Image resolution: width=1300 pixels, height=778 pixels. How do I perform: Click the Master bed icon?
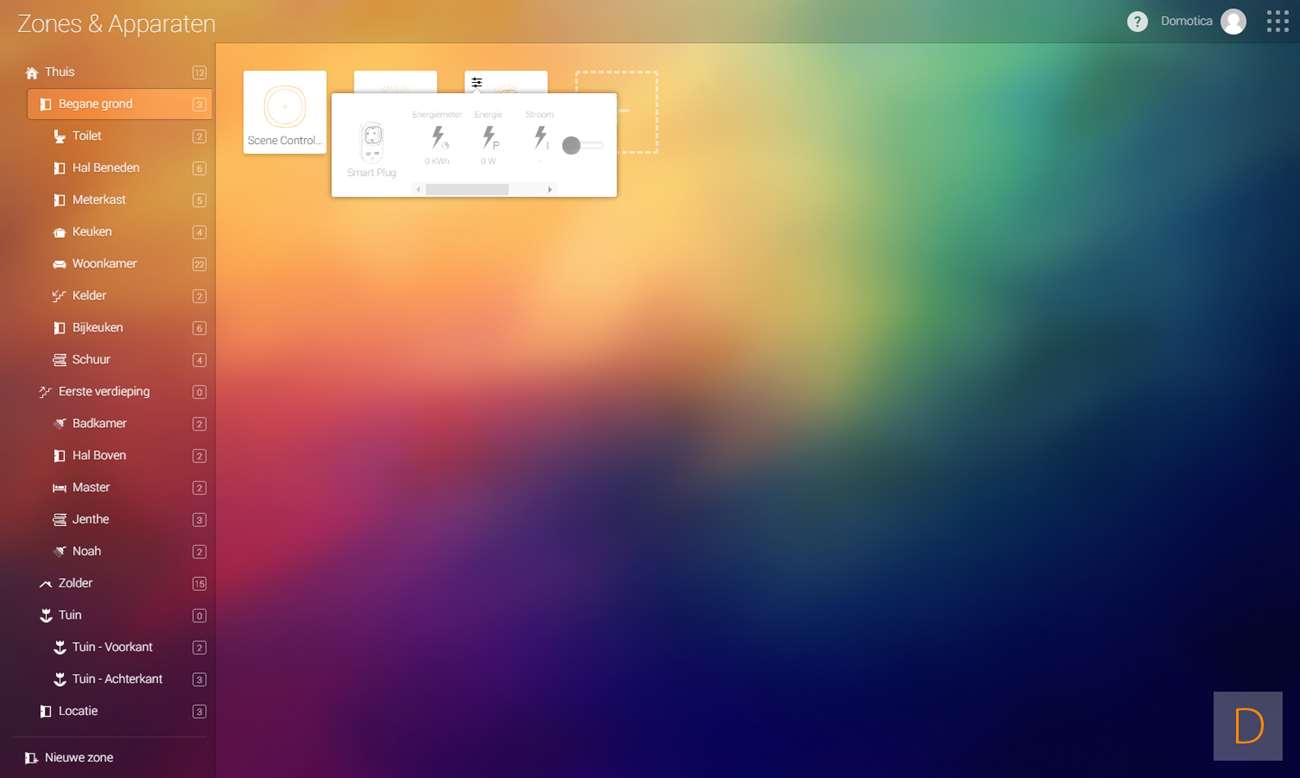[60, 488]
